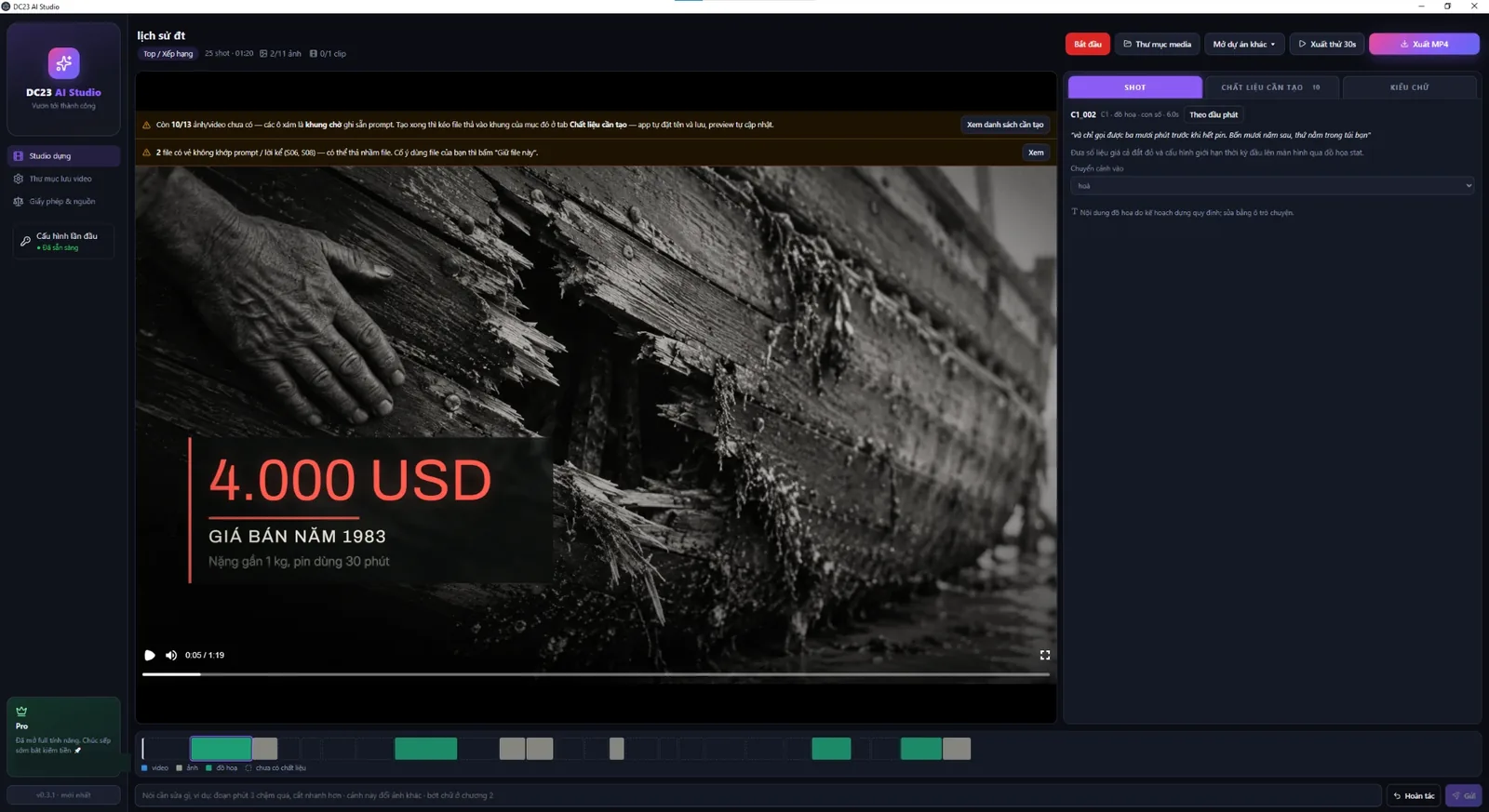Click the v0.3.1 version label
The image size is (1489, 812).
63,795
